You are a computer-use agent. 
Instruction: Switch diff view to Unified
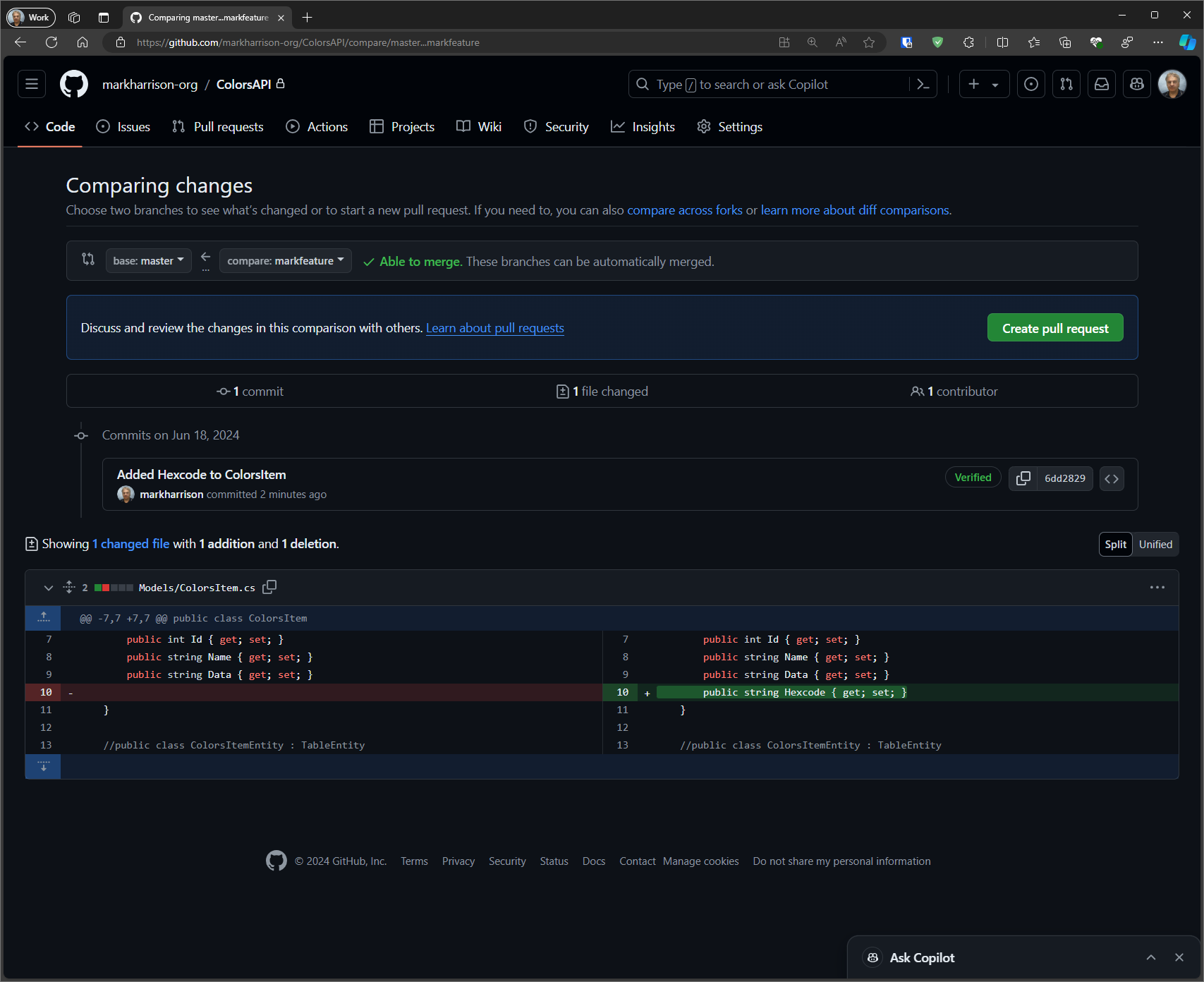[1155, 545]
